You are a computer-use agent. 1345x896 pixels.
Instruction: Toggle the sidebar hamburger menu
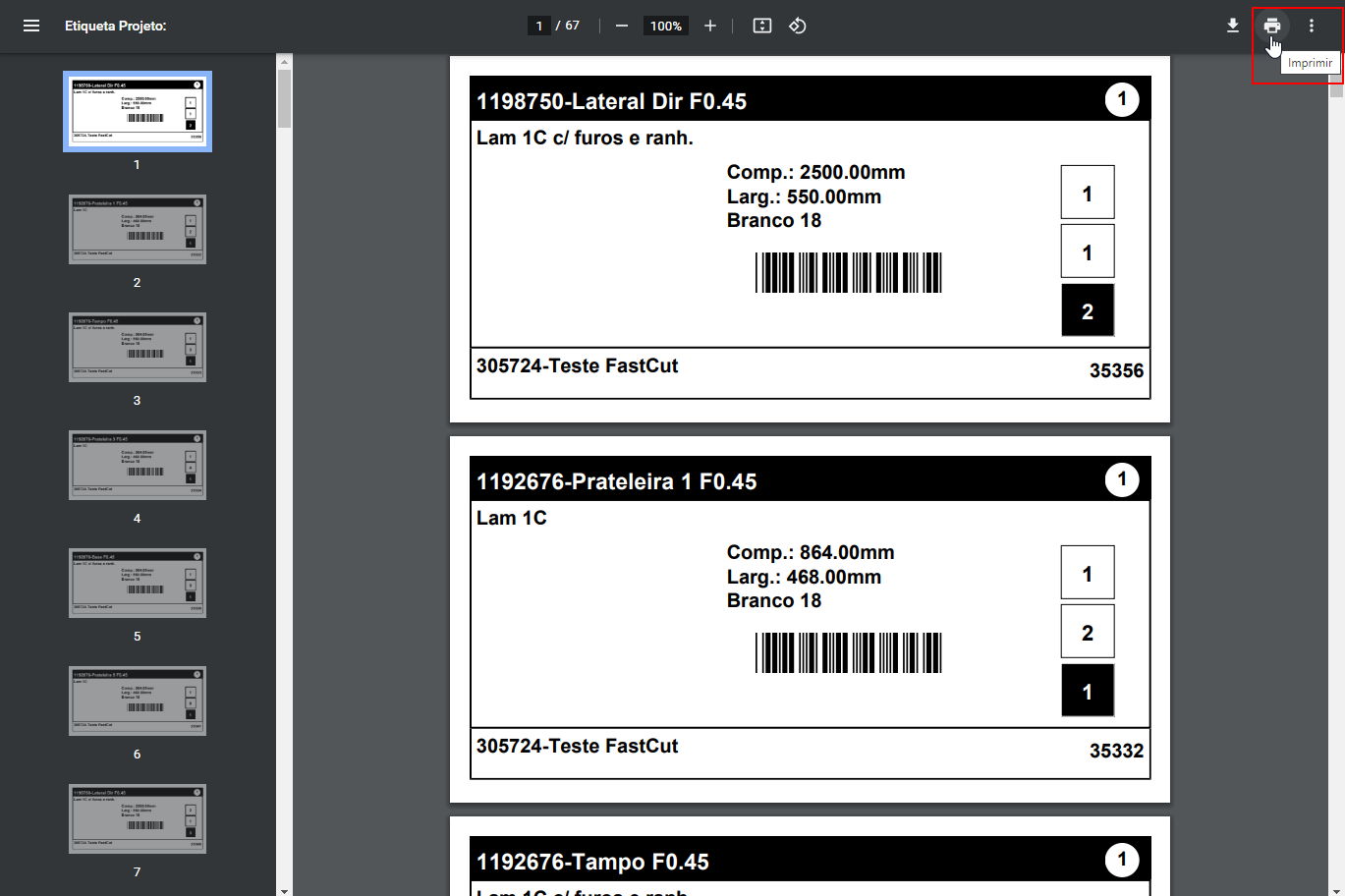tap(31, 26)
